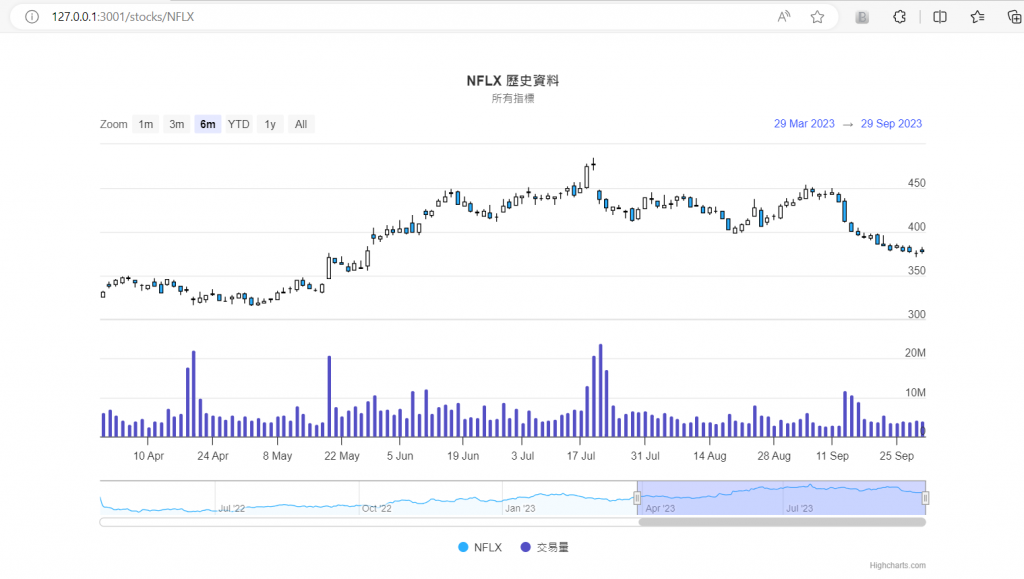The image size is (1024, 579).
Task: Select the 1y zoom range
Action: [x=270, y=124]
